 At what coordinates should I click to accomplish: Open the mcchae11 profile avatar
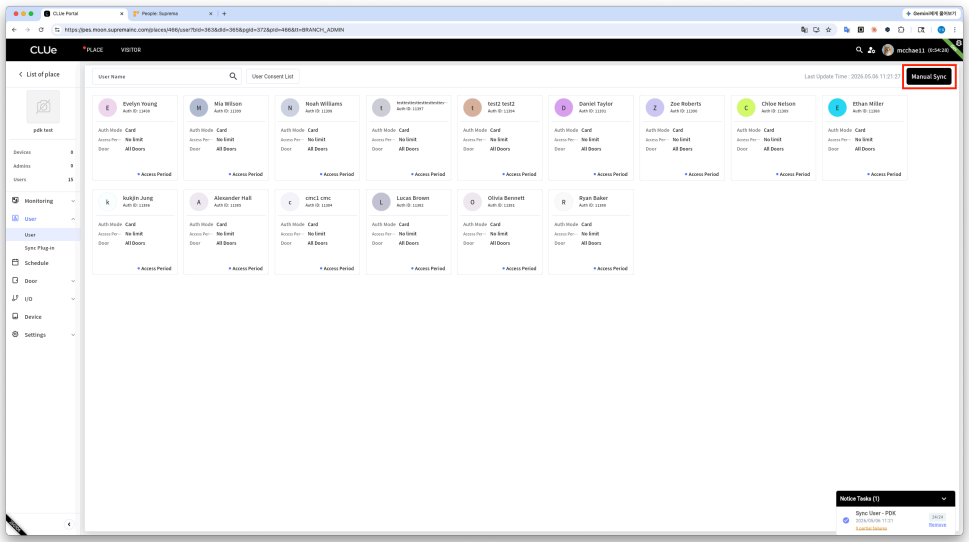point(888,50)
